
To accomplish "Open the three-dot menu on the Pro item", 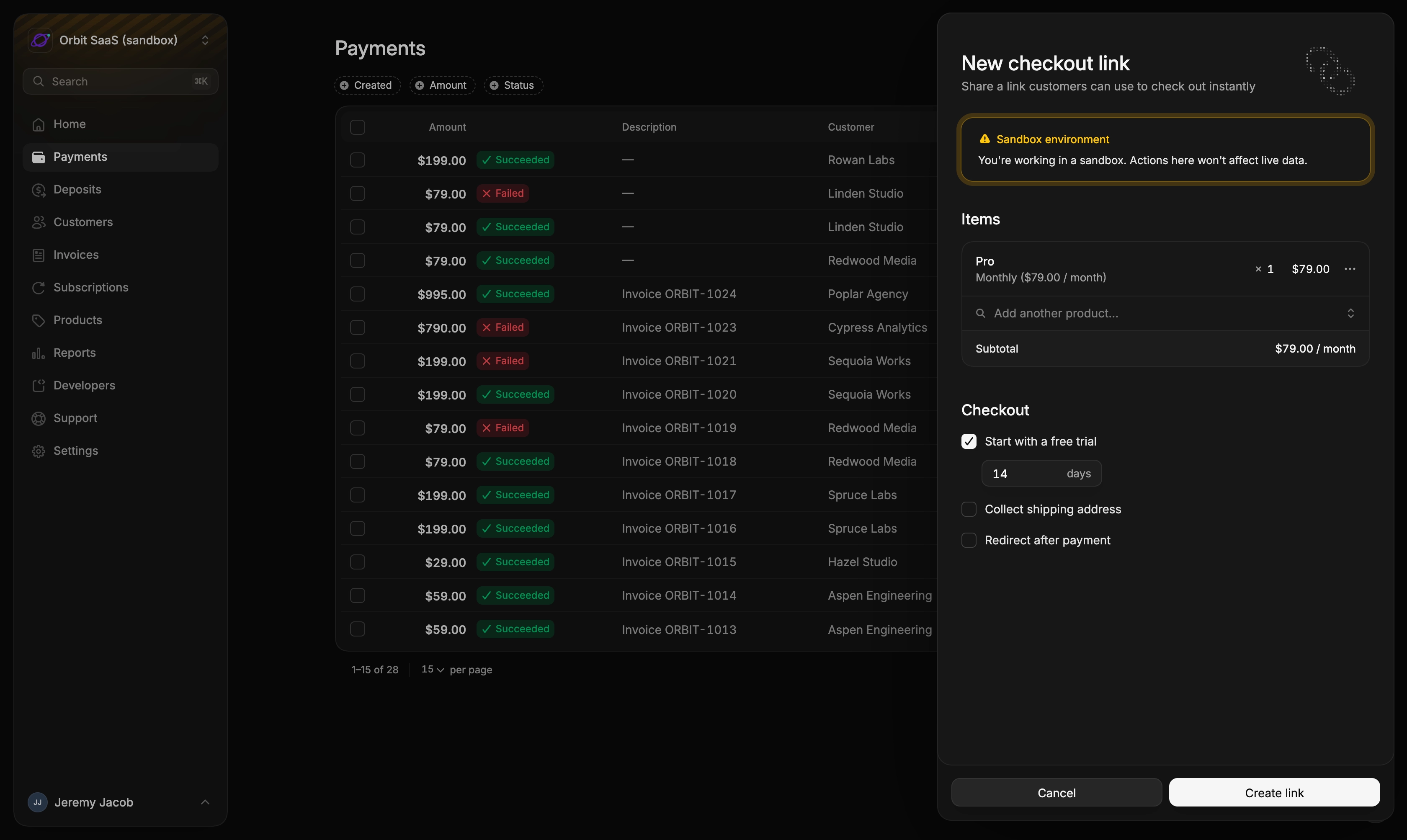I will [1350, 269].
